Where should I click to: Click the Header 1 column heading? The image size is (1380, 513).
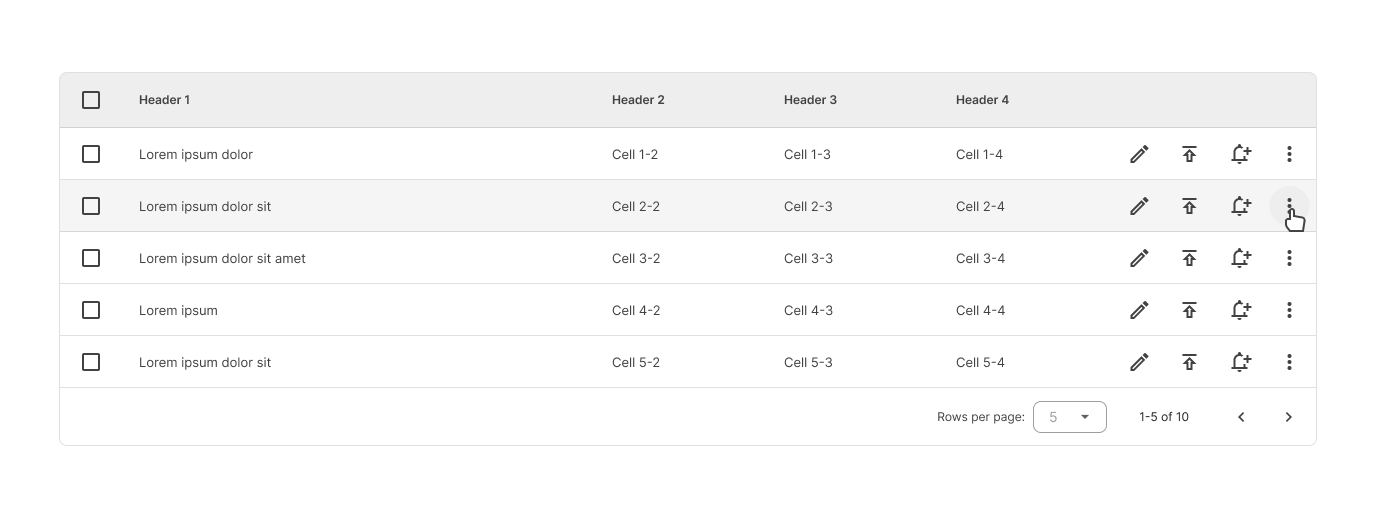tap(164, 100)
